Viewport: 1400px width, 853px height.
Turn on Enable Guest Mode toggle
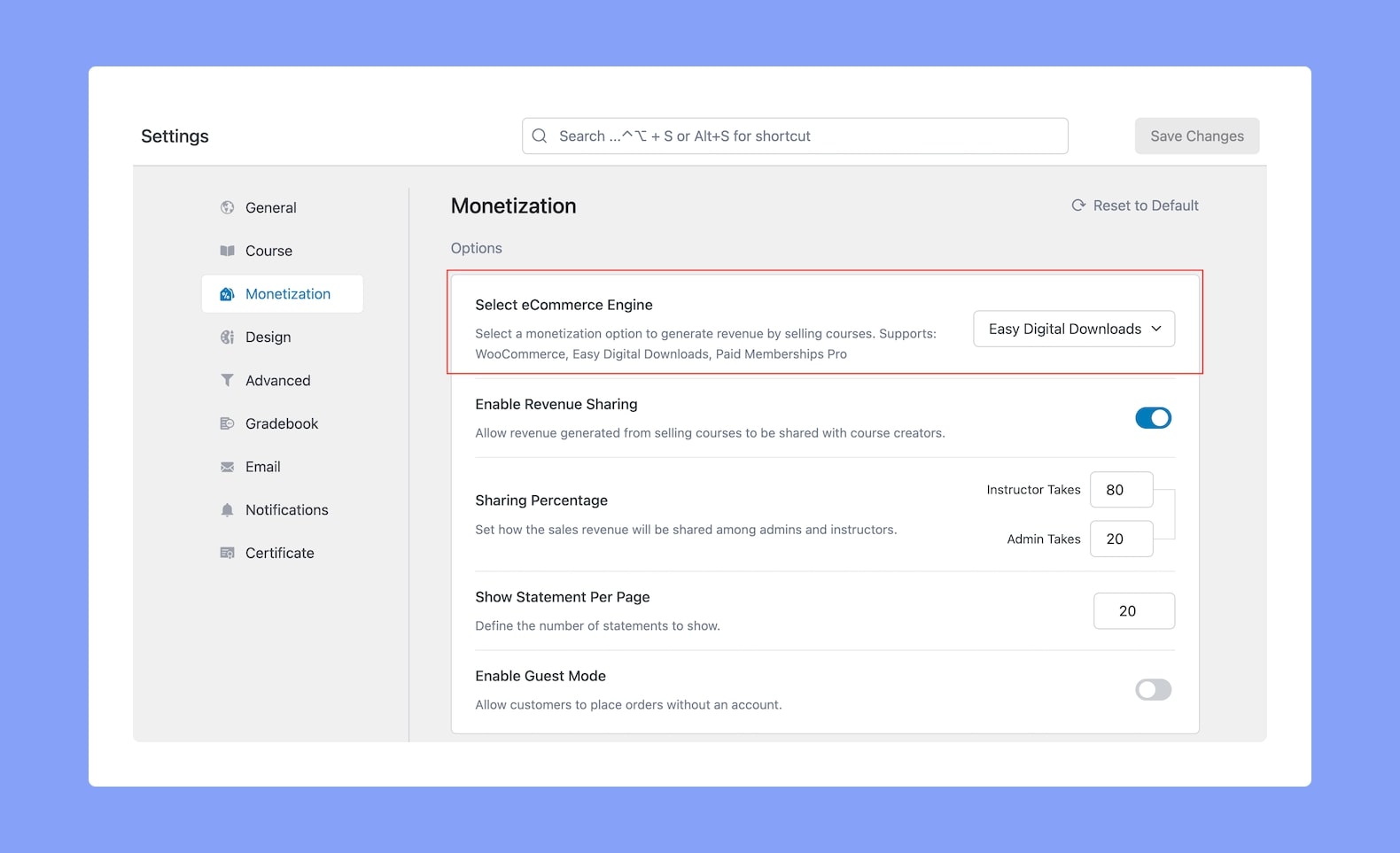(x=1153, y=690)
